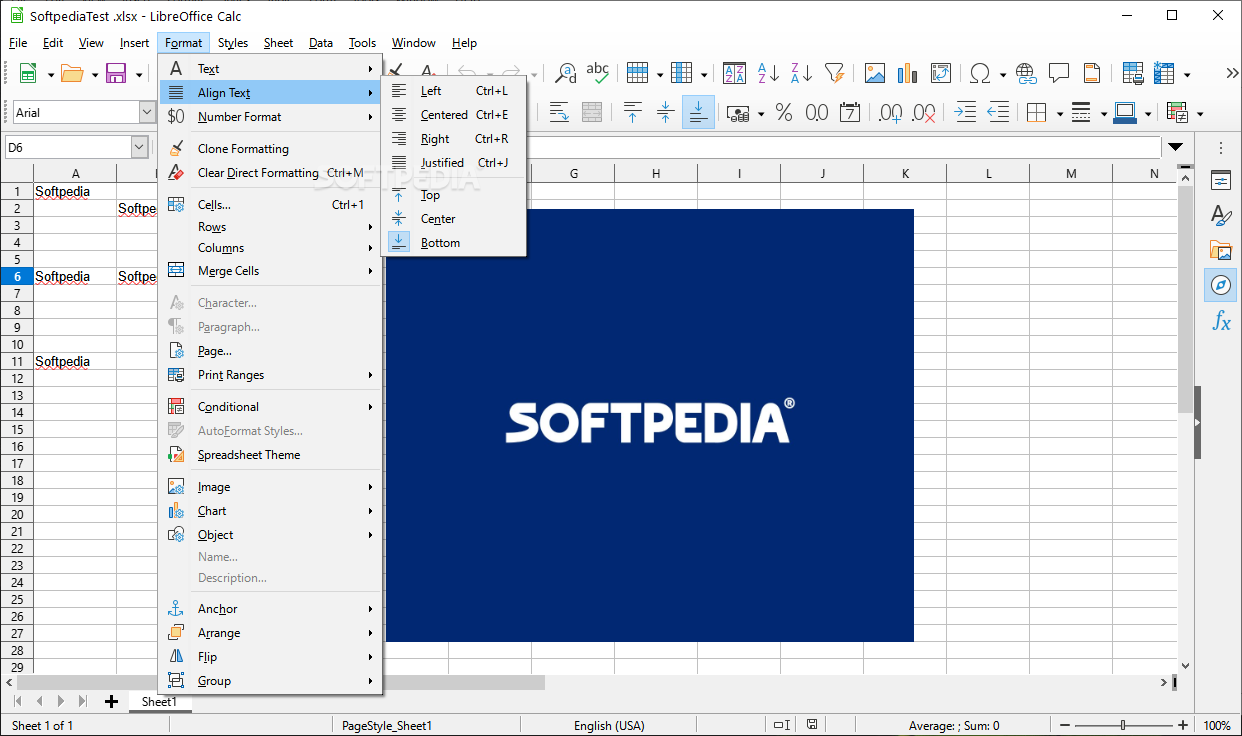The height and width of the screenshot is (736, 1242).
Task: Click the Open folder icon
Action: [71, 74]
